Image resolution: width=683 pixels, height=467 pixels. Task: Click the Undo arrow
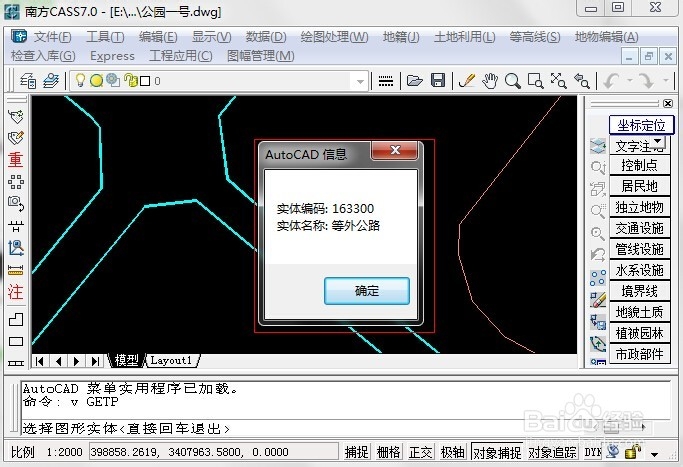pos(612,81)
